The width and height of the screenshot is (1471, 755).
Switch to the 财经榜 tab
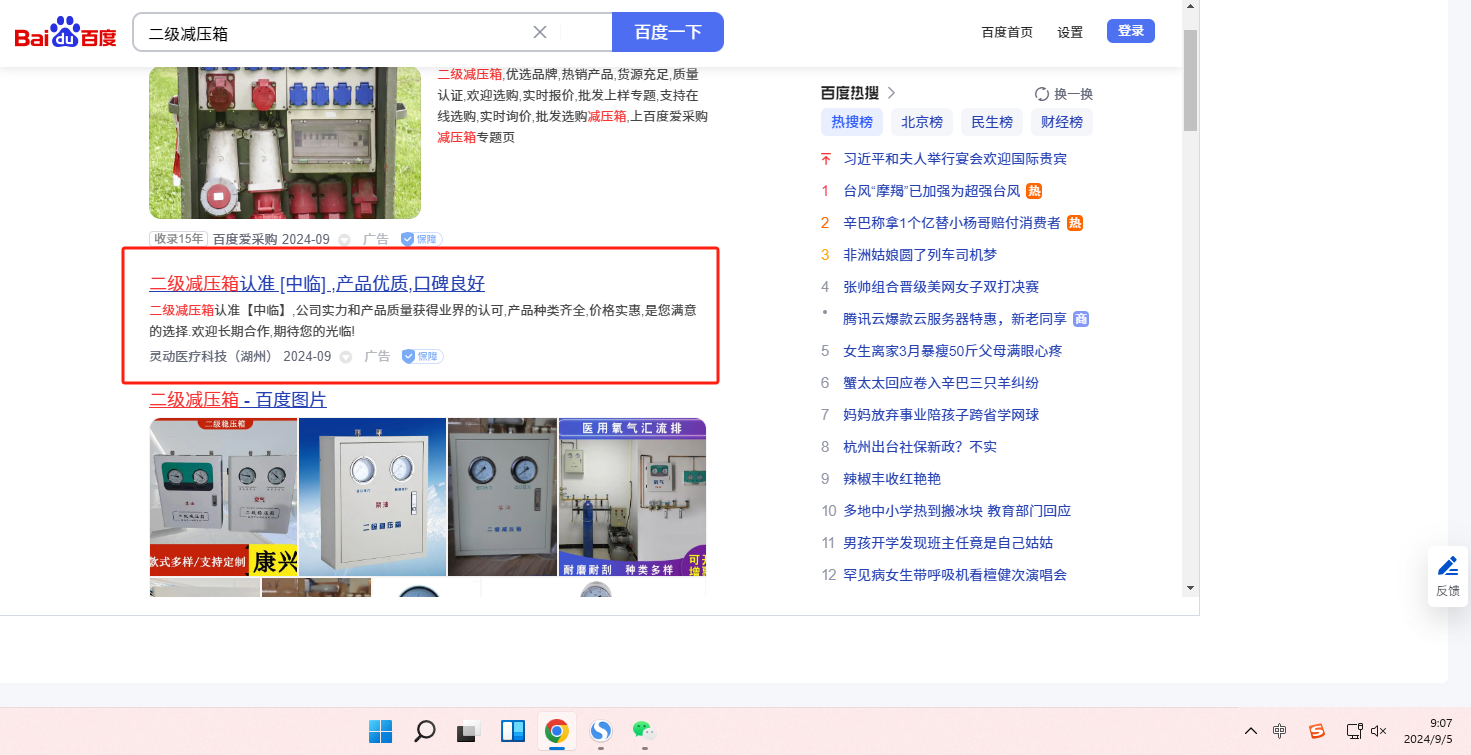pos(1062,122)
